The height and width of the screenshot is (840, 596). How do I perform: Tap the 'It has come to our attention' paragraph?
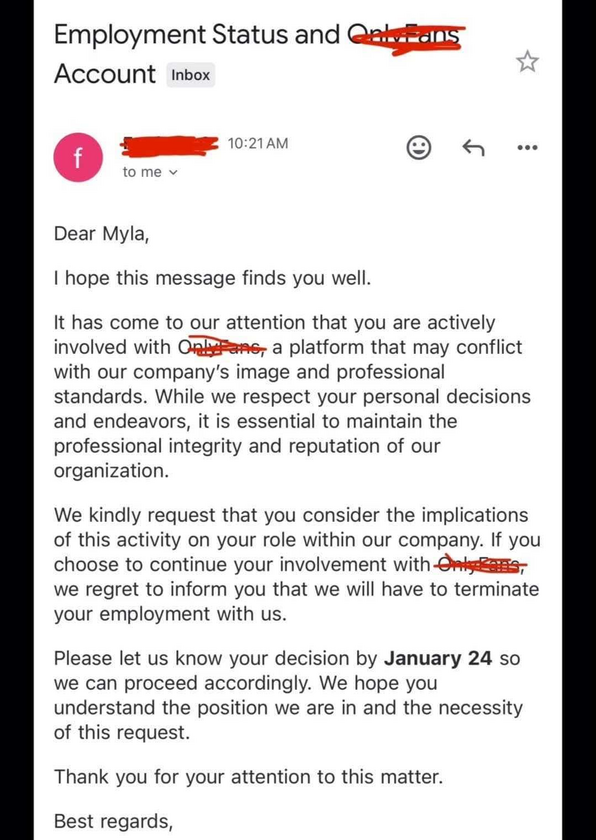(x=292, y=397)
